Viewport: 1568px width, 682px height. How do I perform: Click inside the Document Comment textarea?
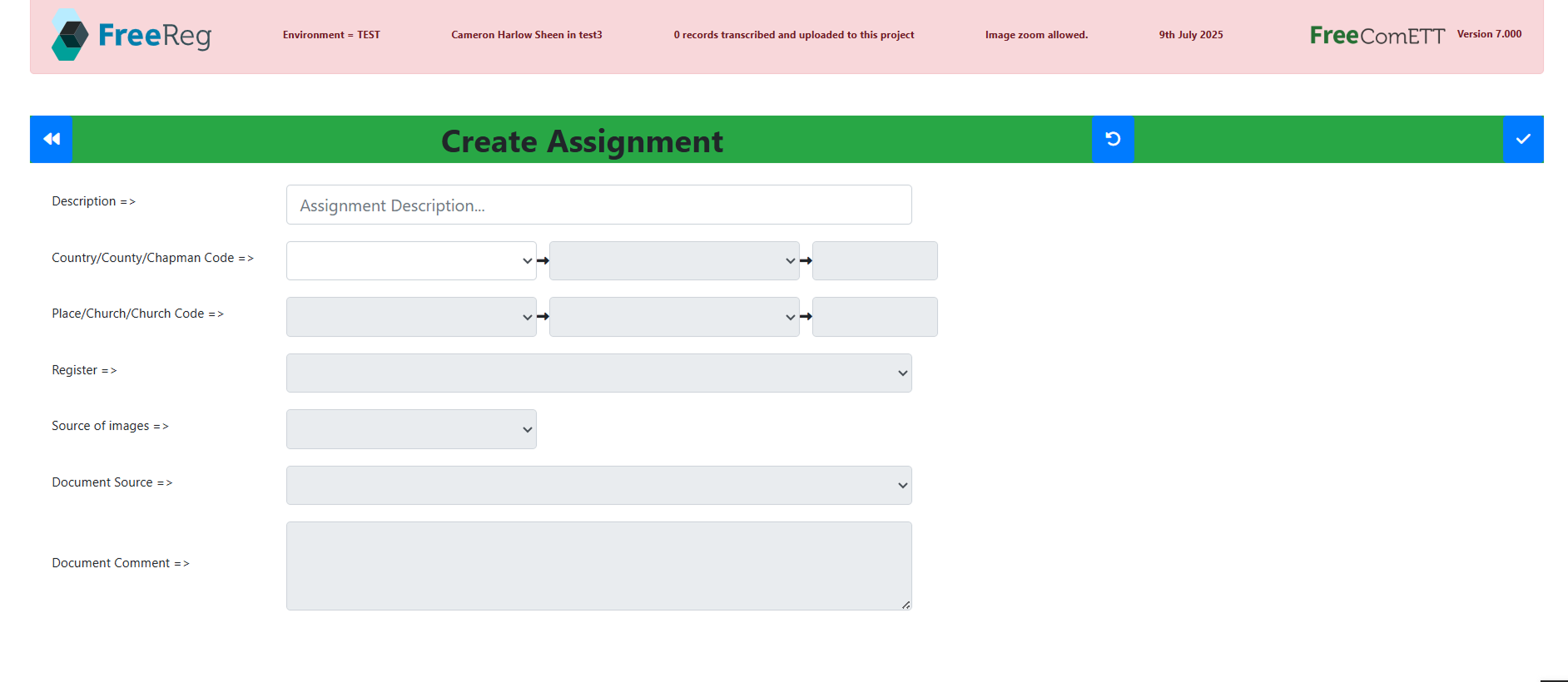click(599, 566)
